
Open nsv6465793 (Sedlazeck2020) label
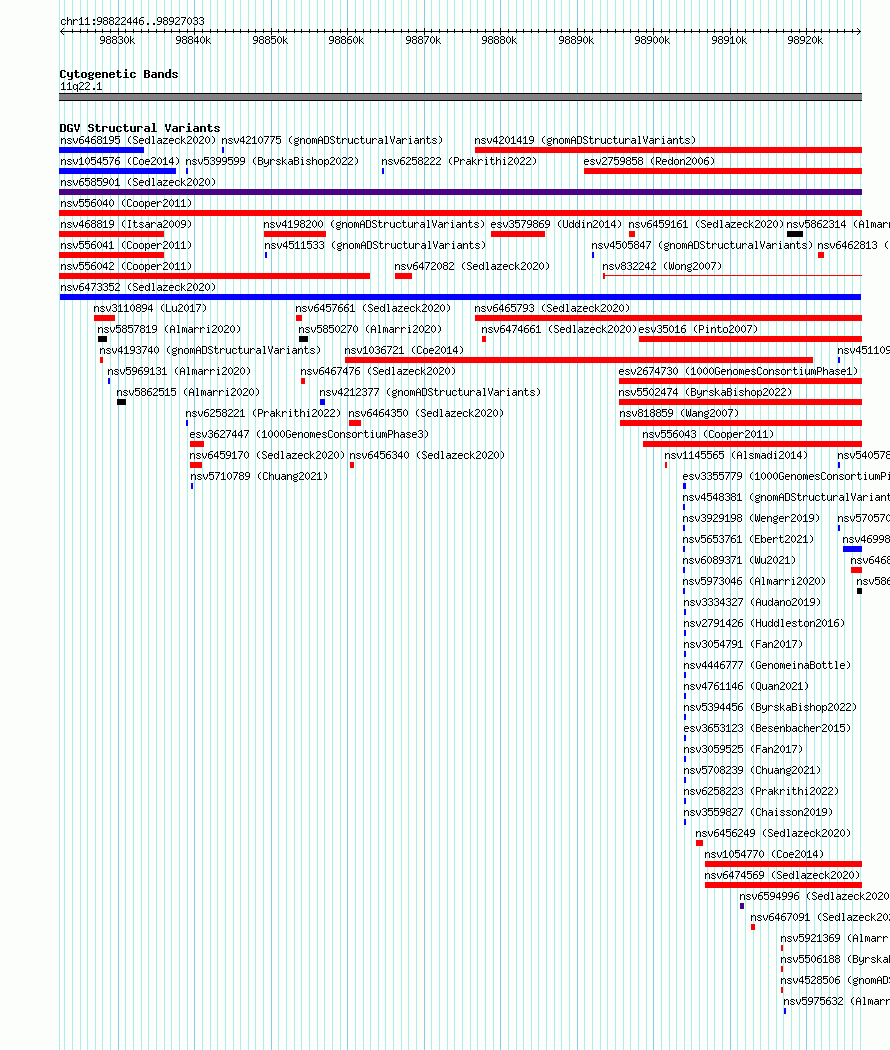tap(552, 308)
